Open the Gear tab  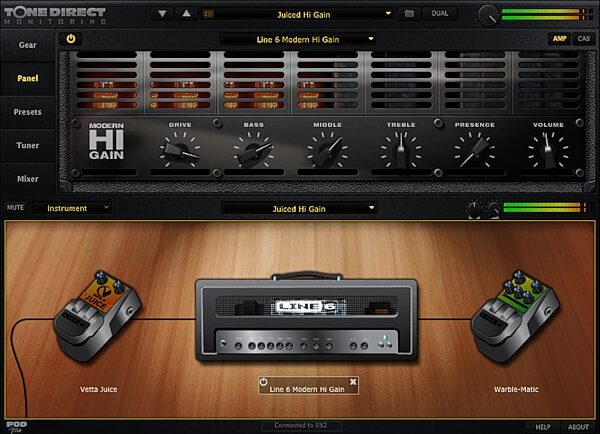tap(28, 45)
